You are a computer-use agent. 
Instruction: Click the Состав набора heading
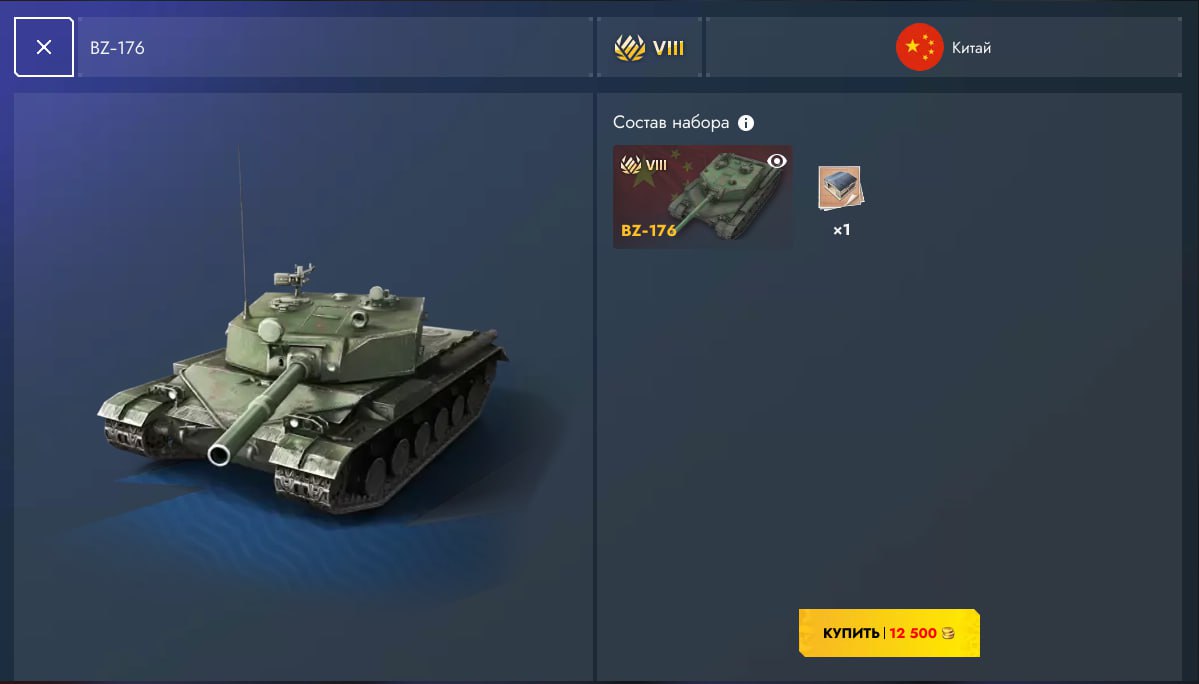coord(671,122)
